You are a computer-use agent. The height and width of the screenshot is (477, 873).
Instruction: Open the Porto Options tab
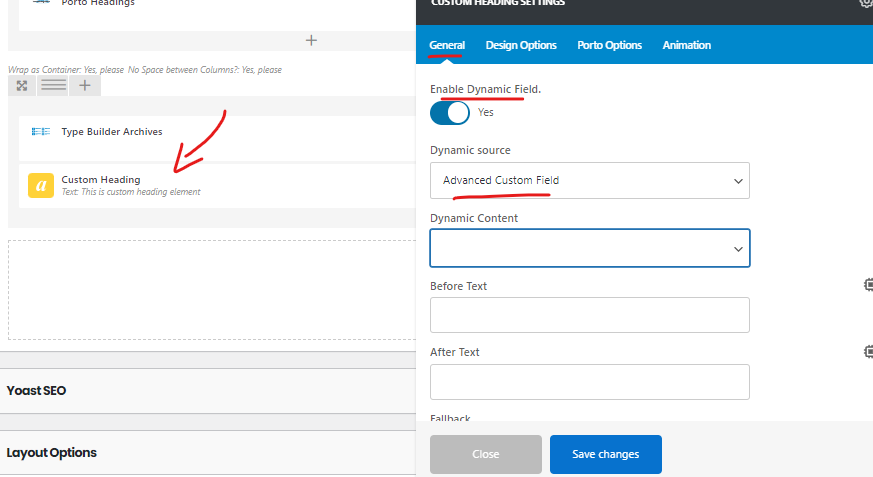[x=610, y=45]
